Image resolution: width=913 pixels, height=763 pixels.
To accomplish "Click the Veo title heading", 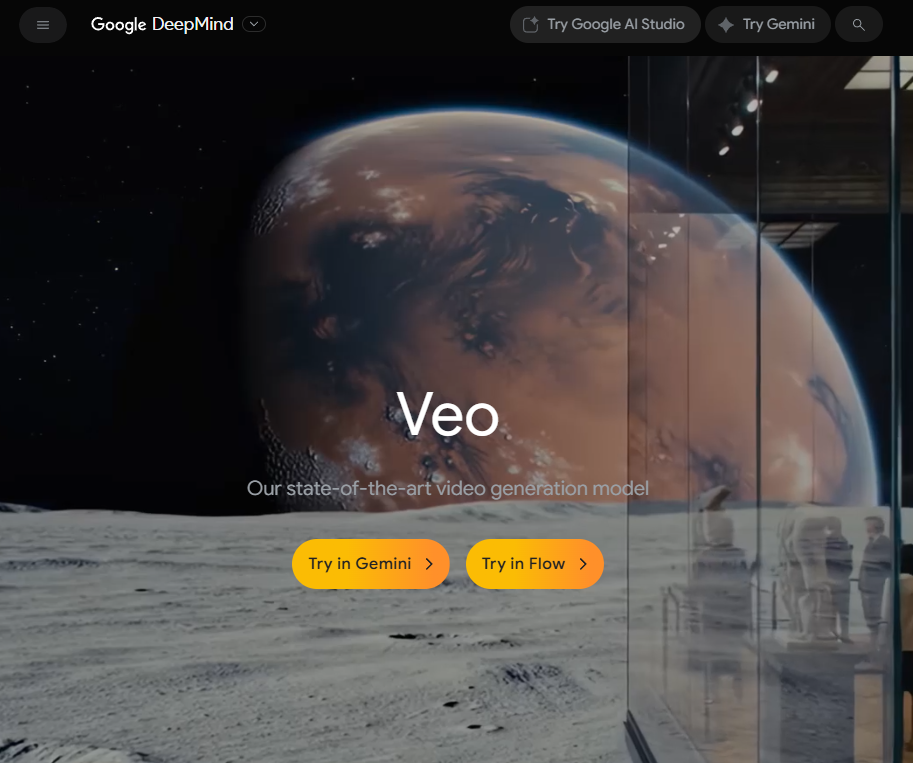I will tap(447, 415).
